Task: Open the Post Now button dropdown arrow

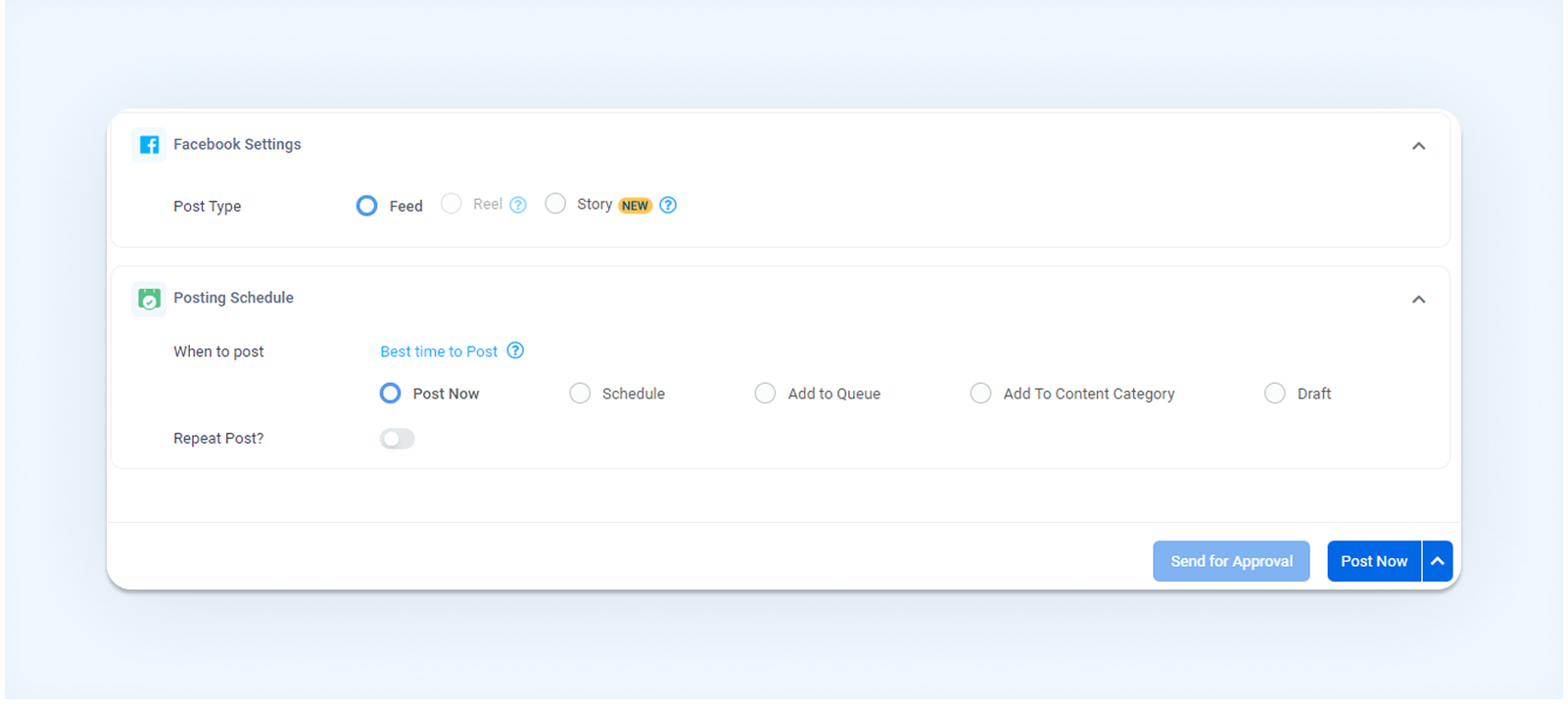Action: pos(1438,561)
